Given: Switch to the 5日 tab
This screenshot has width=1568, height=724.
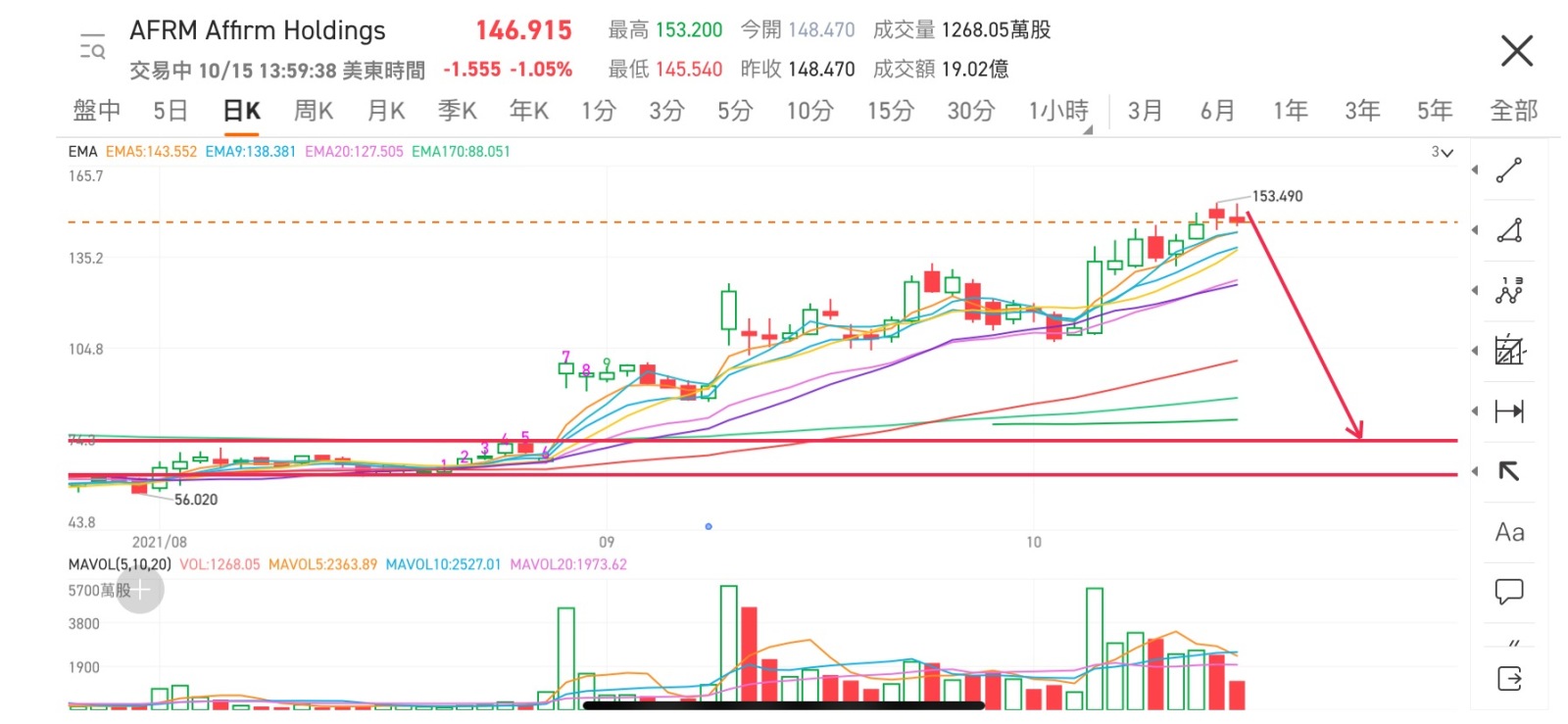Looking at the screenshot, I should (x=171, y=111).
